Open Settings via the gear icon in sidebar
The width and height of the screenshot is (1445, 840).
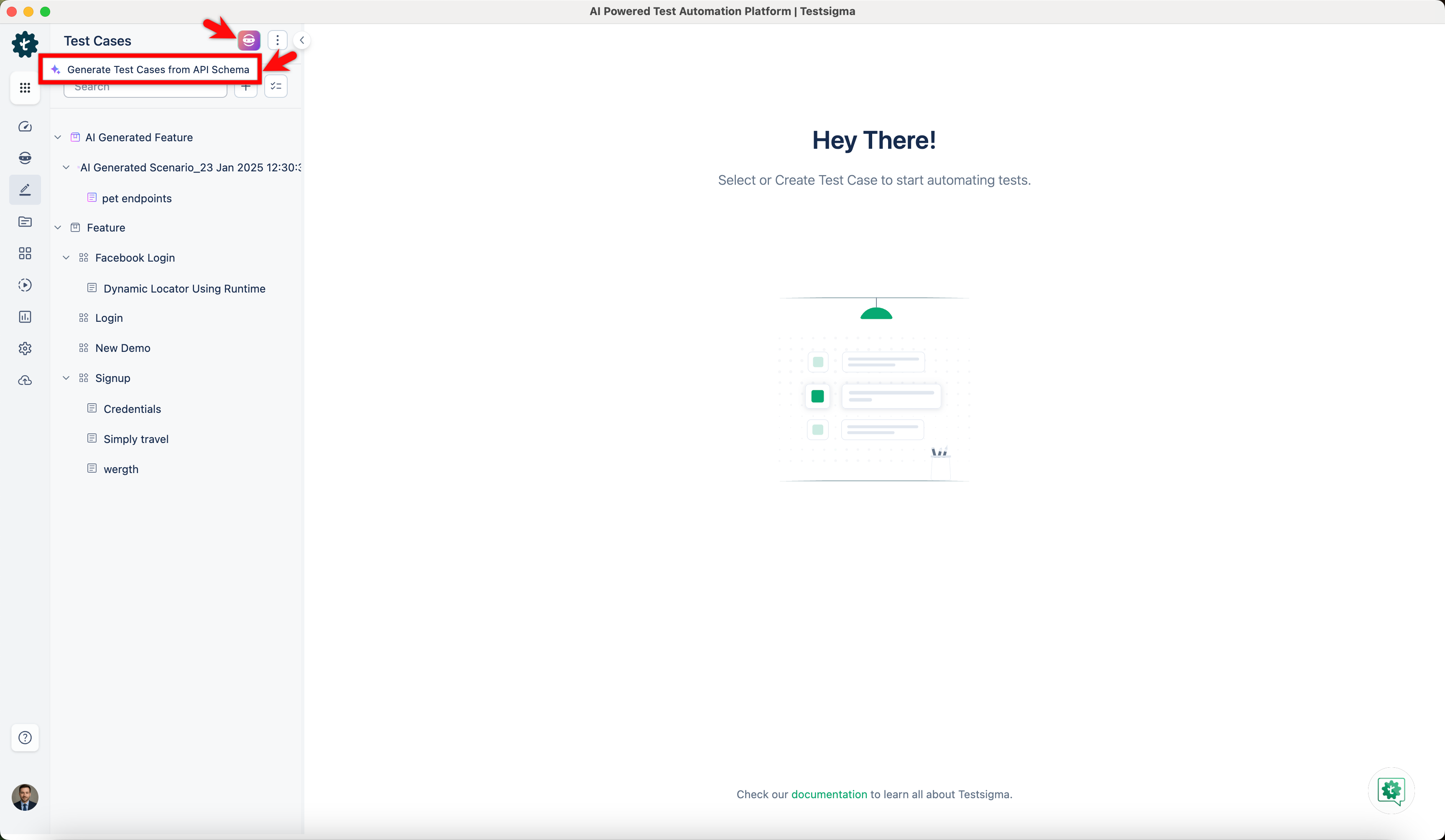25,349
